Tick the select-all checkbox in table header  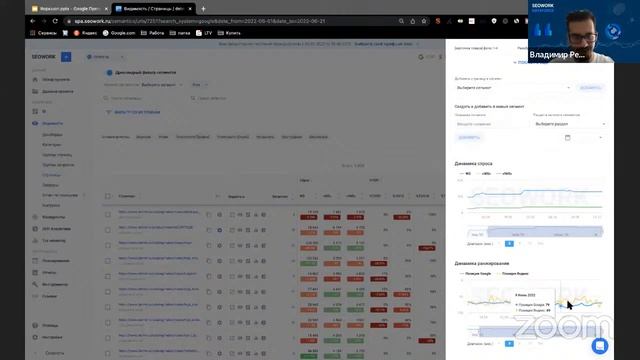[108, 196]
